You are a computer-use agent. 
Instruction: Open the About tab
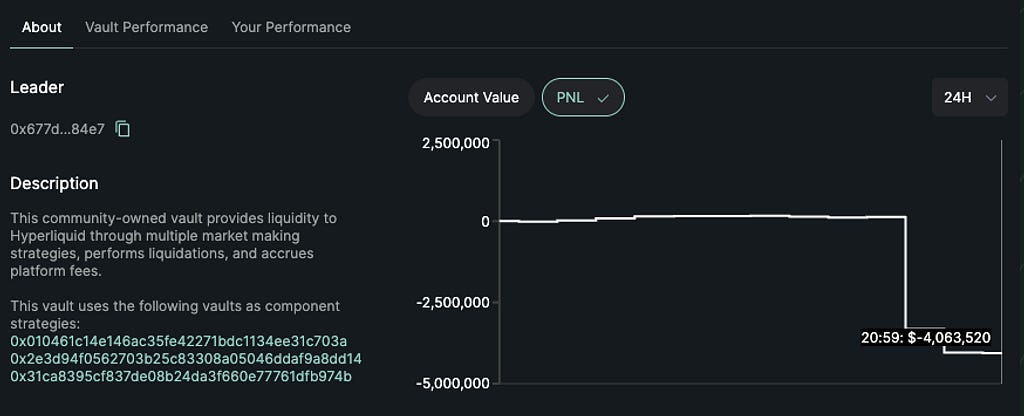coord(42,27)
